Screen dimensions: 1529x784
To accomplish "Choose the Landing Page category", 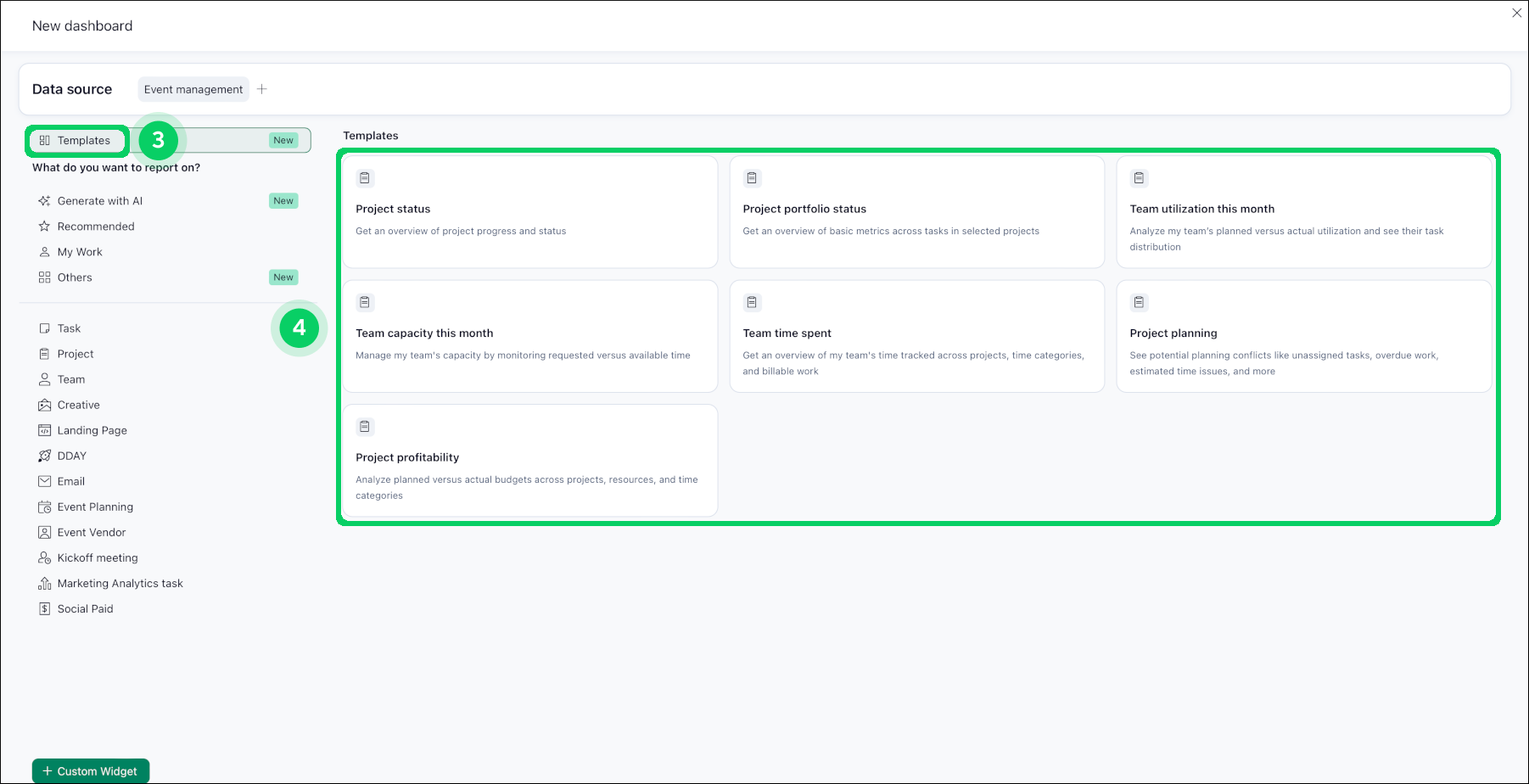I will click(92, 430).
